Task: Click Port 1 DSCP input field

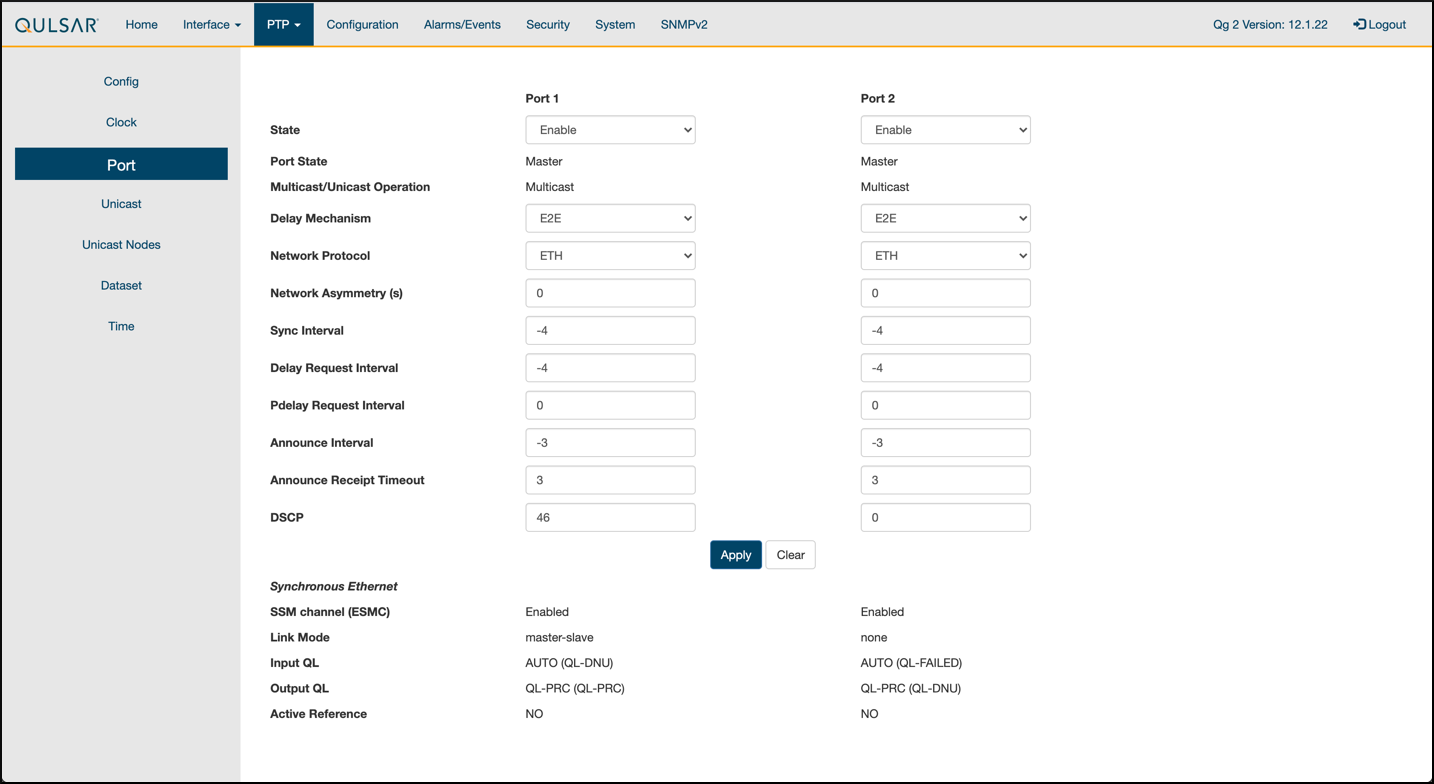Action: (x=610, y=518)
